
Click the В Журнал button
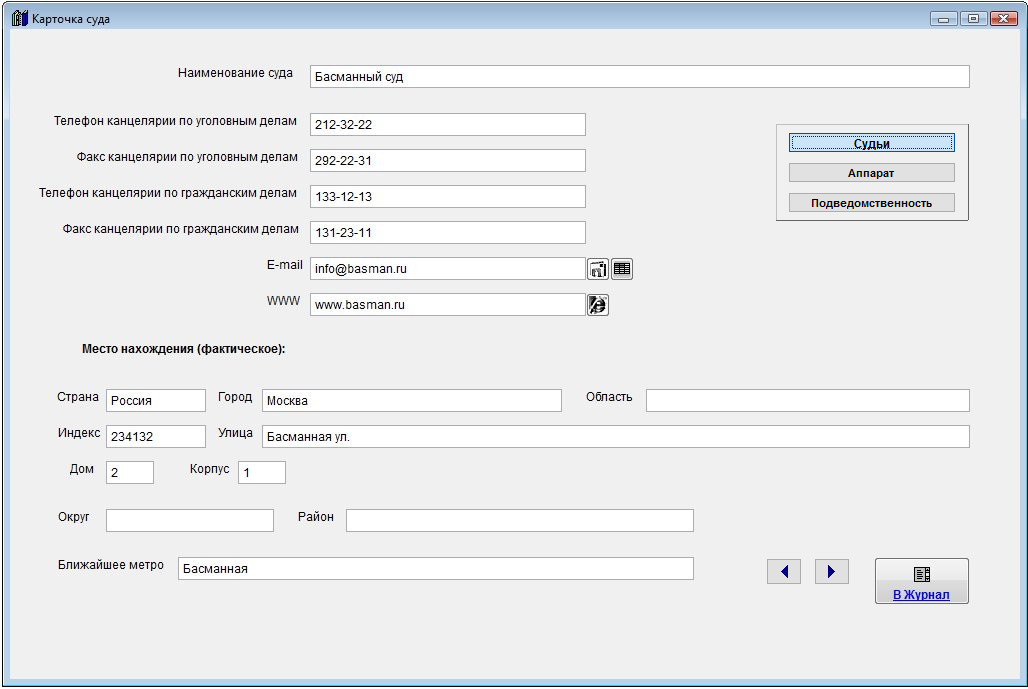tap(921, 581)
